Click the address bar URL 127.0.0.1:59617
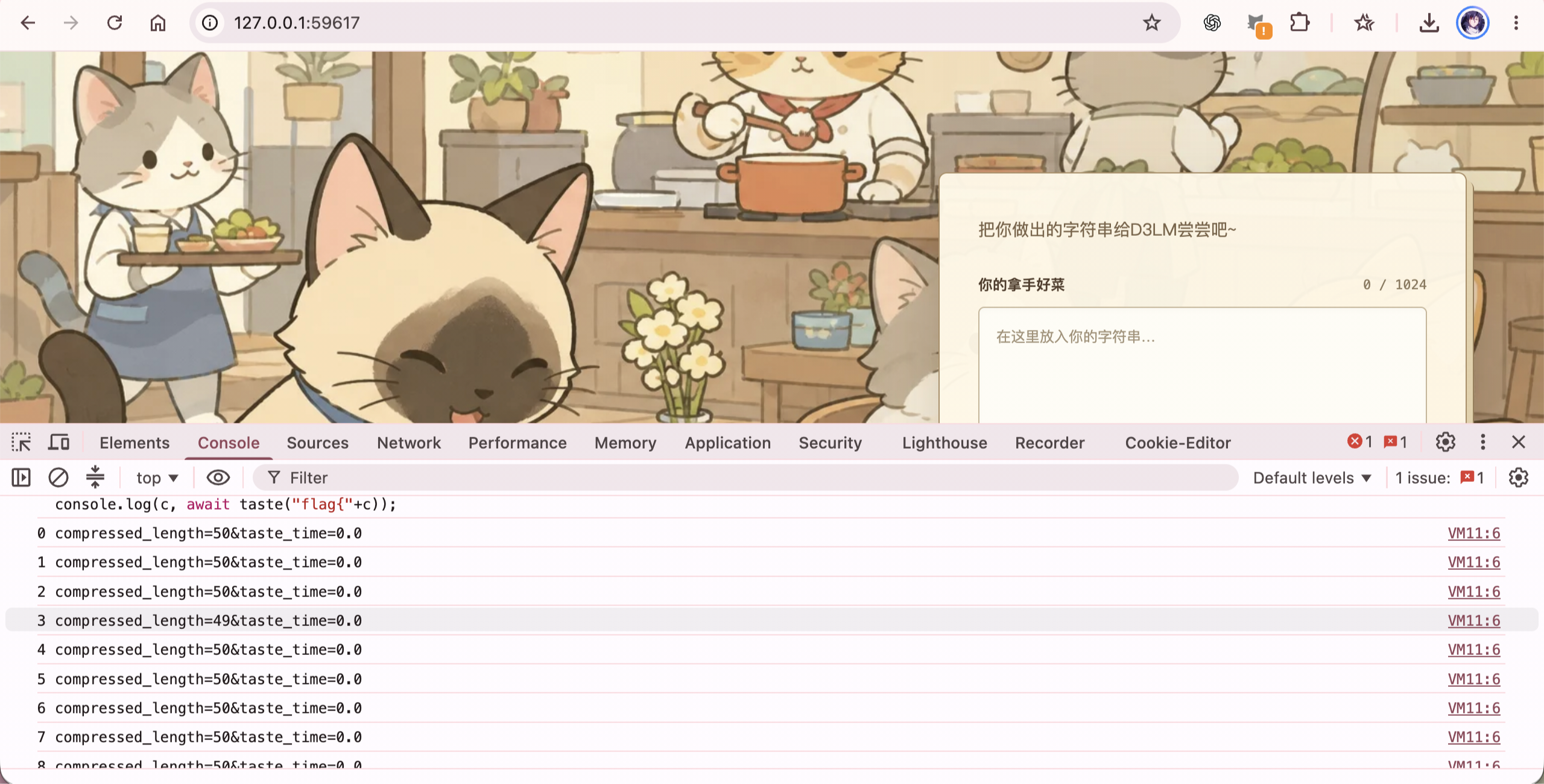This screenshot has width=1544, height=784. point(297,23)
